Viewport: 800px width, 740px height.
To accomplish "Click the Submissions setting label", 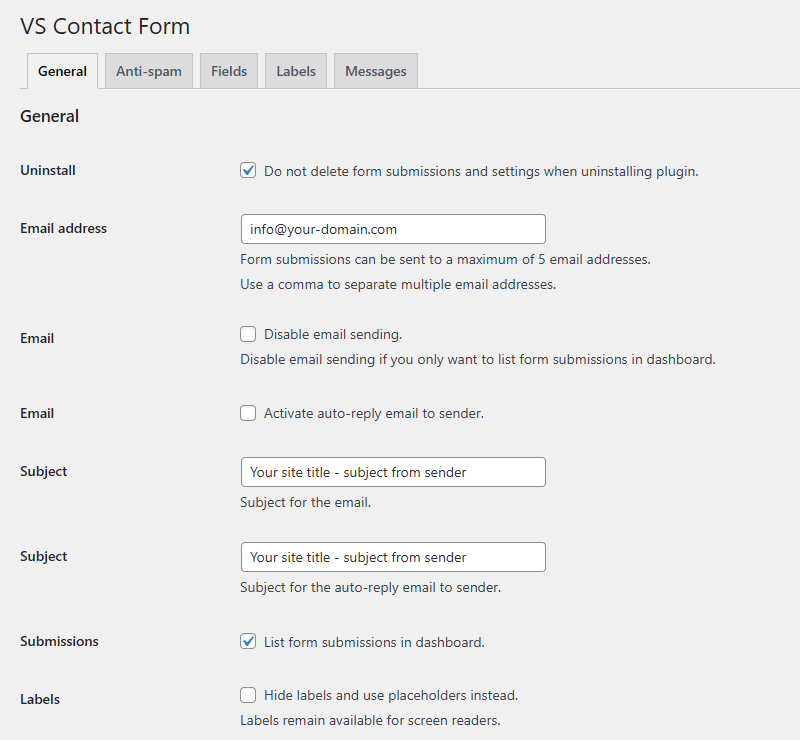I will (x=59, y=641).
